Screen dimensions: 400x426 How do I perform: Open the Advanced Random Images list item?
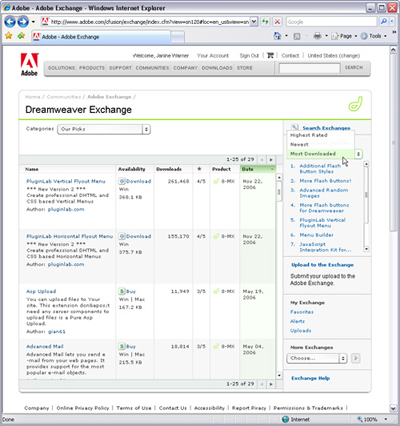pos(324,193)
